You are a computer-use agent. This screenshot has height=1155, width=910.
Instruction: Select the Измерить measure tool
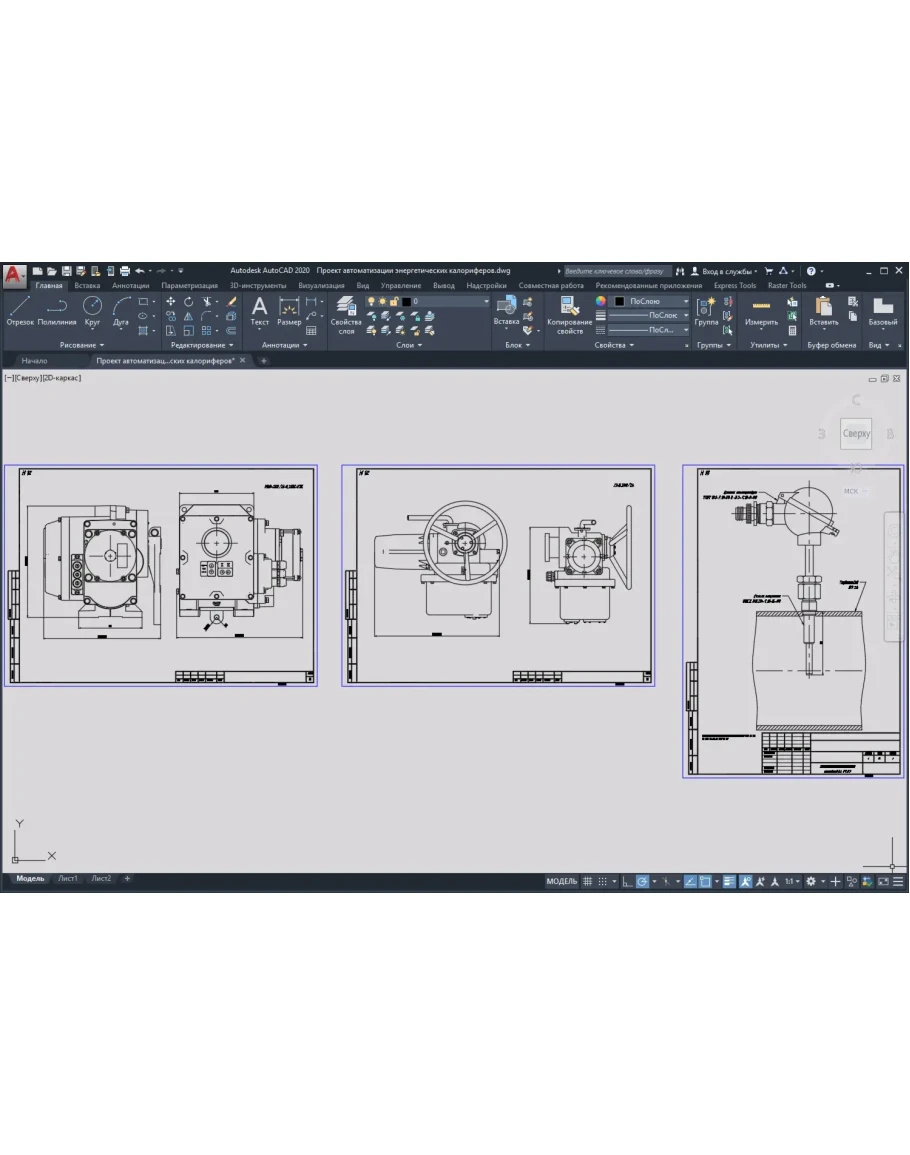point(761,311)
